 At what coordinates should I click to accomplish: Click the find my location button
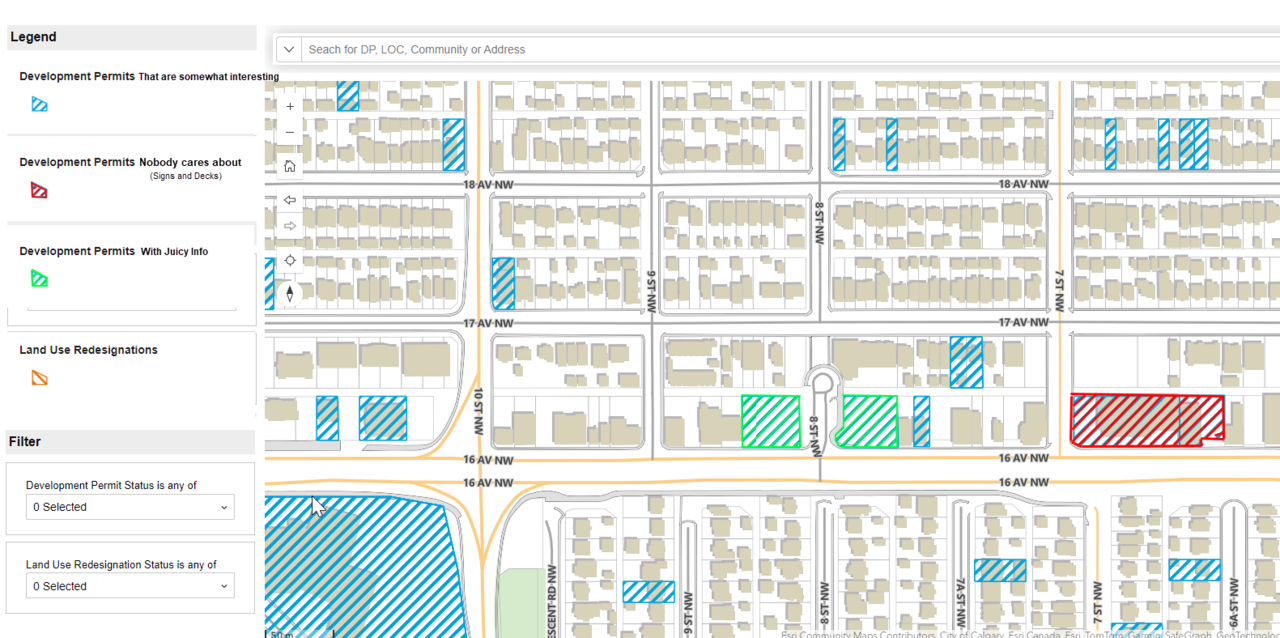pos(290,260)
